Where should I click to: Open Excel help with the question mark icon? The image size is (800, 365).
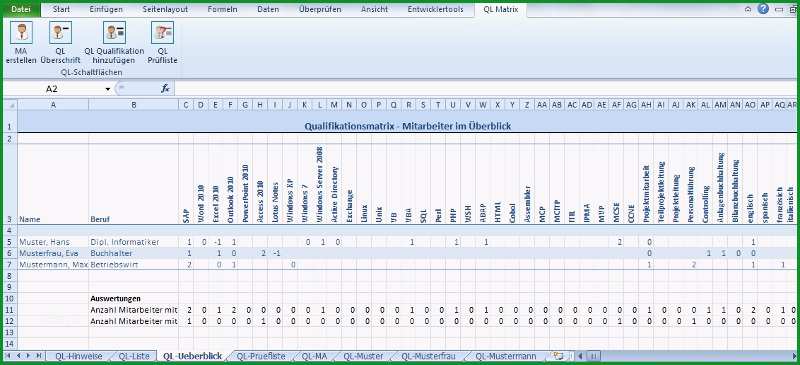763,9
